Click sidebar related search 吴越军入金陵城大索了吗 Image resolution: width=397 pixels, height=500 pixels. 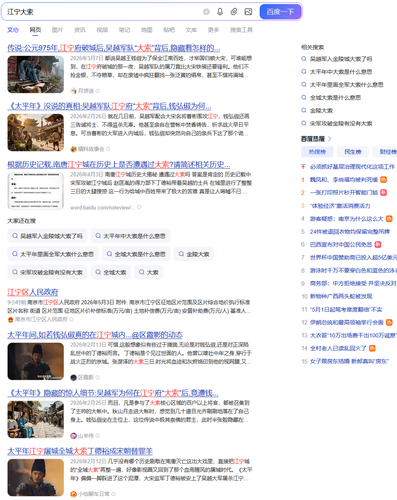[x=341, y=59]
